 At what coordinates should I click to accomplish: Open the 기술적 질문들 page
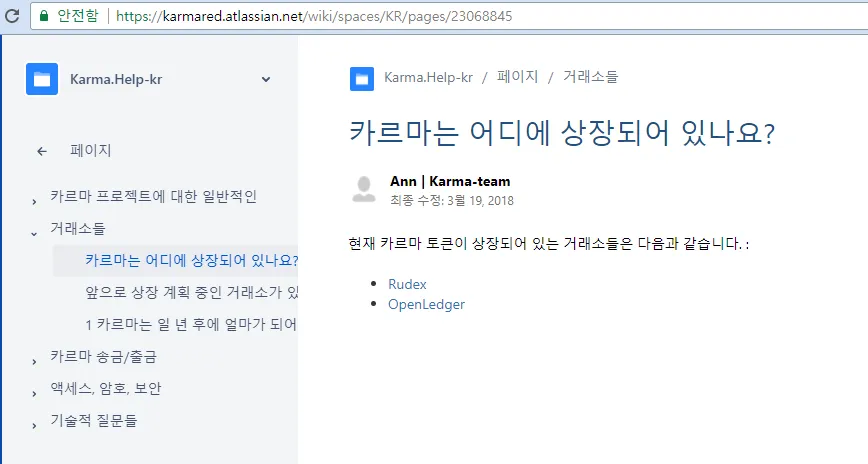tap(94, 421)
